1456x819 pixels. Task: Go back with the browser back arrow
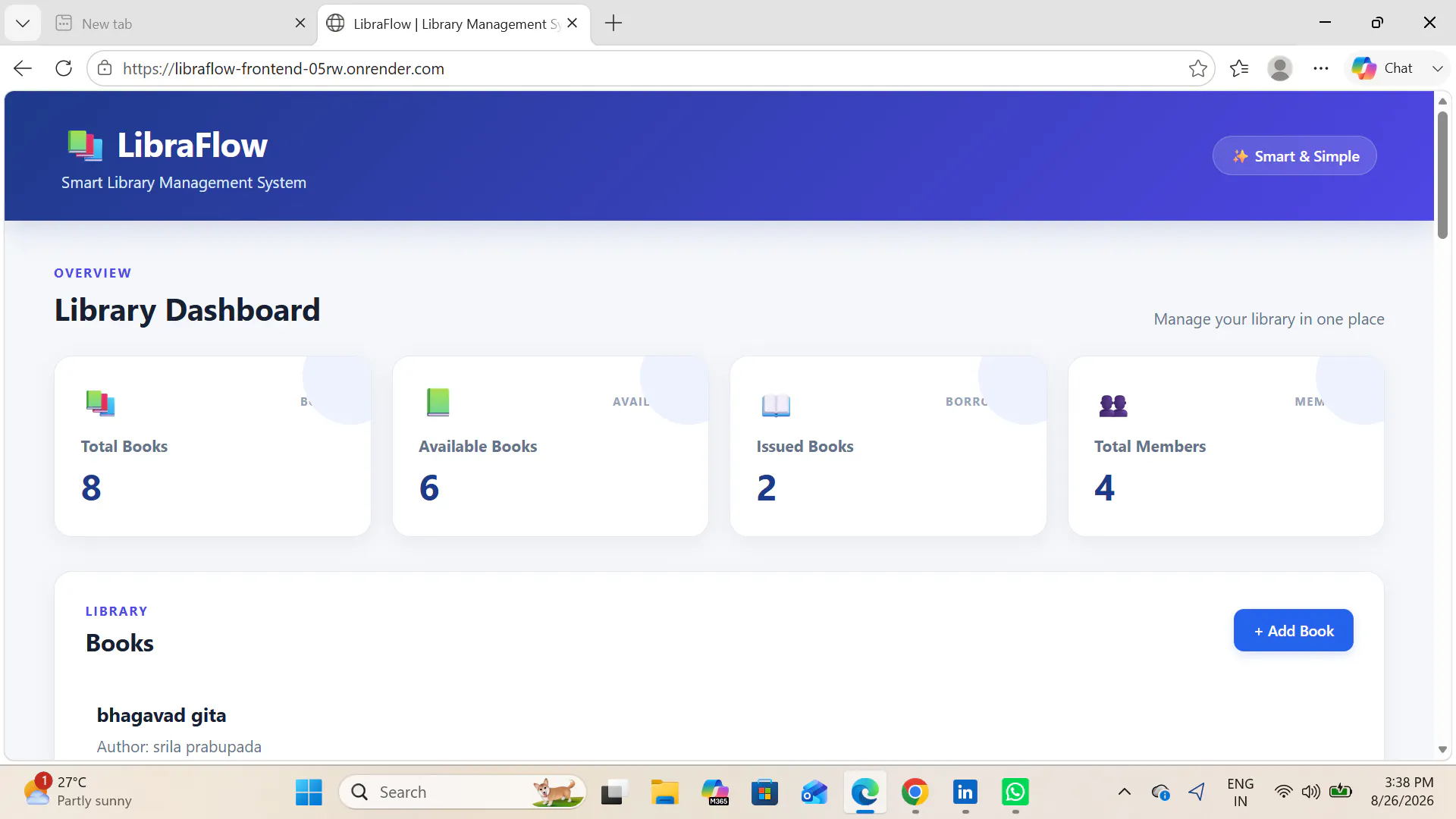click(23, 68)
